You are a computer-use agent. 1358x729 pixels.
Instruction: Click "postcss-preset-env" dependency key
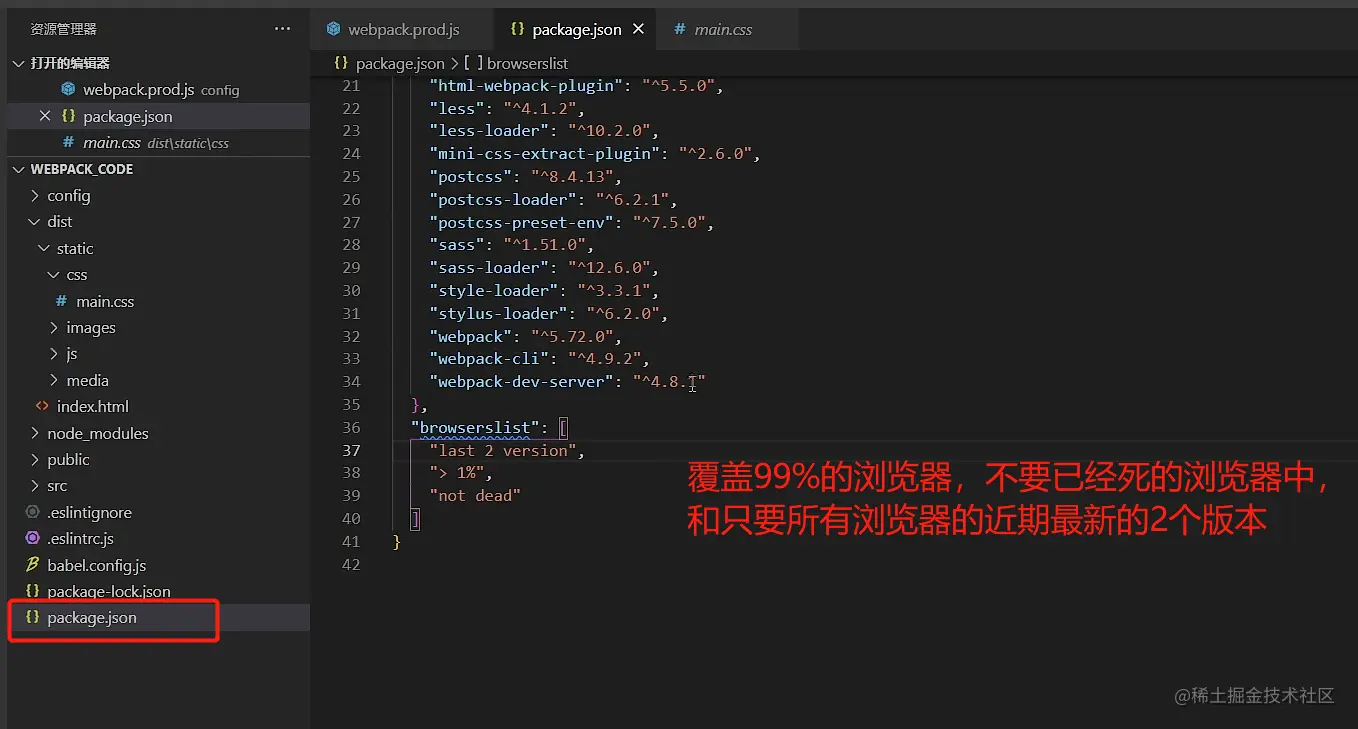point(522,222)
